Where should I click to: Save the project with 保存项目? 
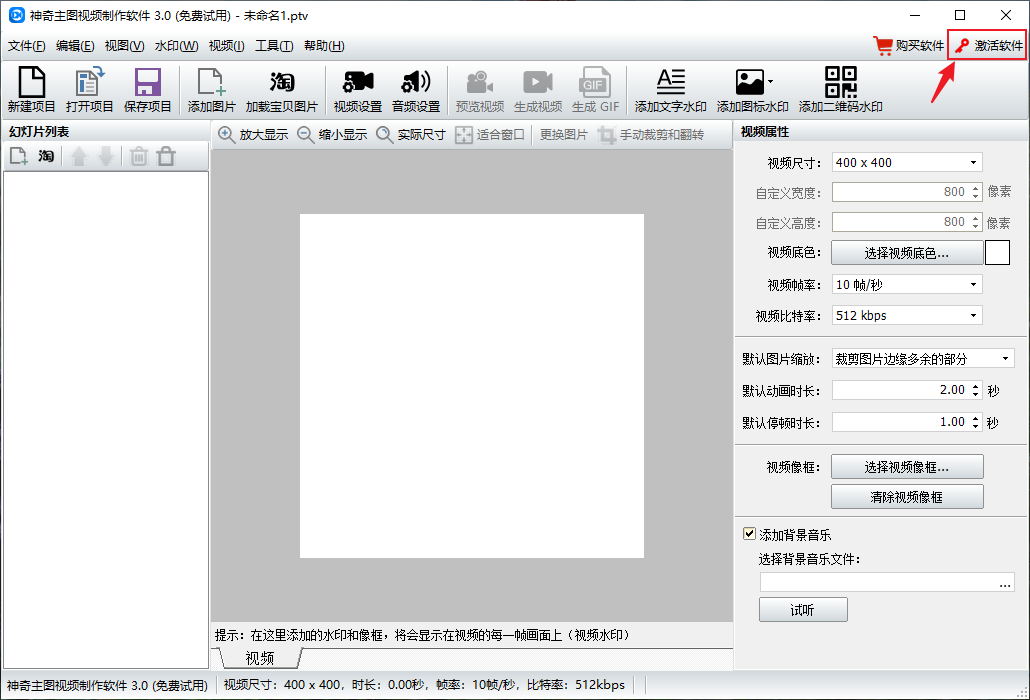click(x=148, y=89)
